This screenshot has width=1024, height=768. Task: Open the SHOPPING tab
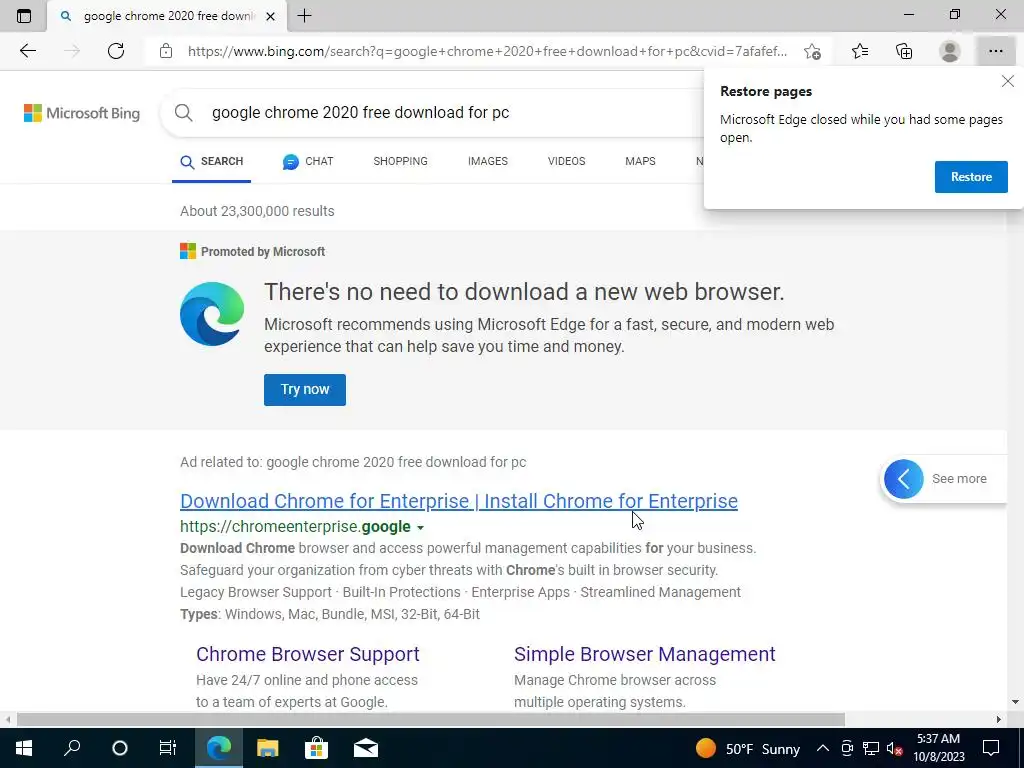pos(400,161)
